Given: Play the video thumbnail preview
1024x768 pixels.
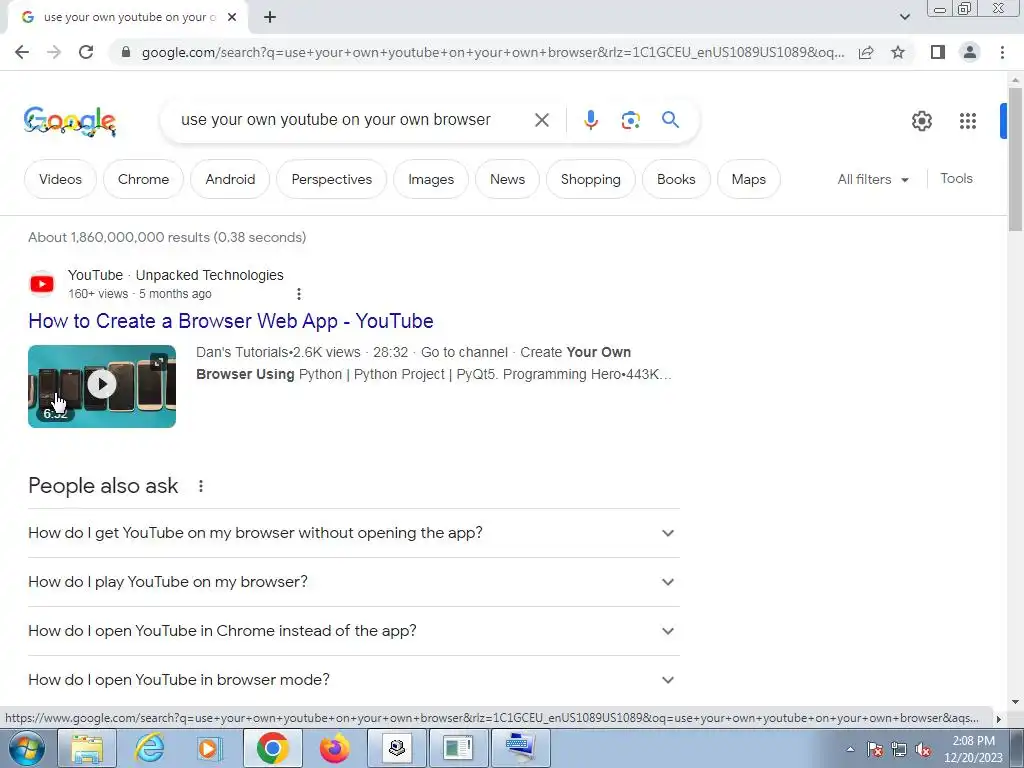Looking at the screenshot, I should (102, 386).
